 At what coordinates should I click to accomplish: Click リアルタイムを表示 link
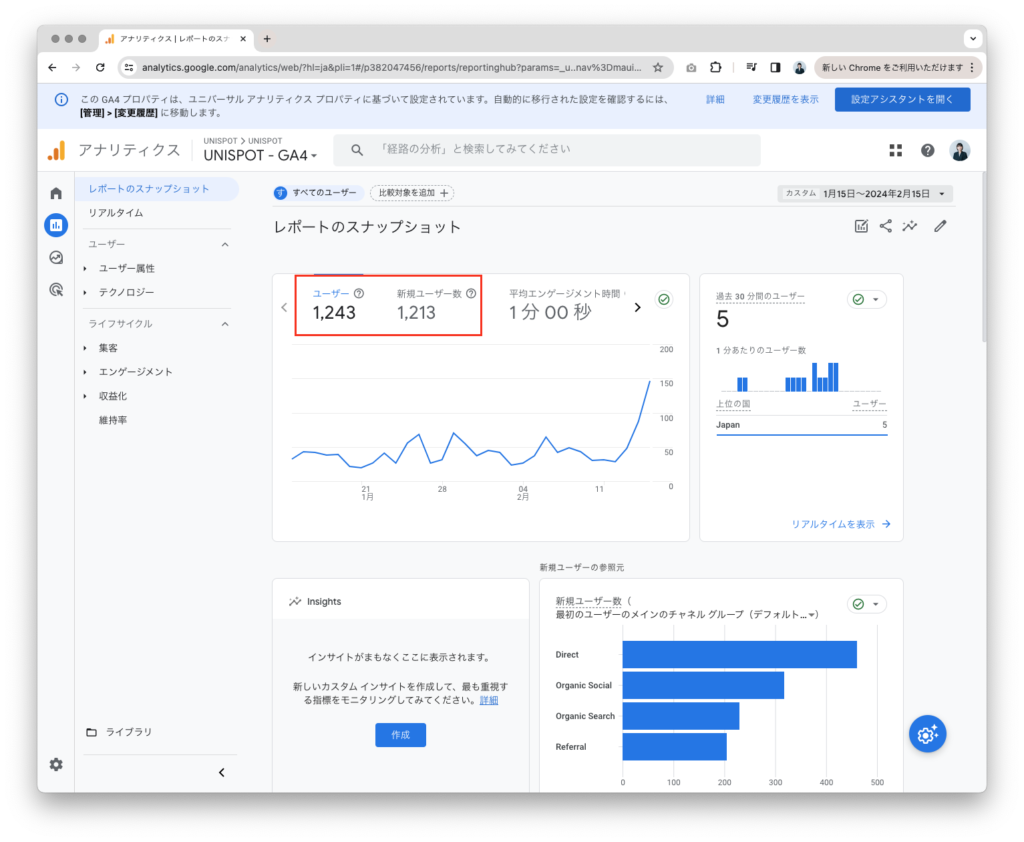click(840, 525)
